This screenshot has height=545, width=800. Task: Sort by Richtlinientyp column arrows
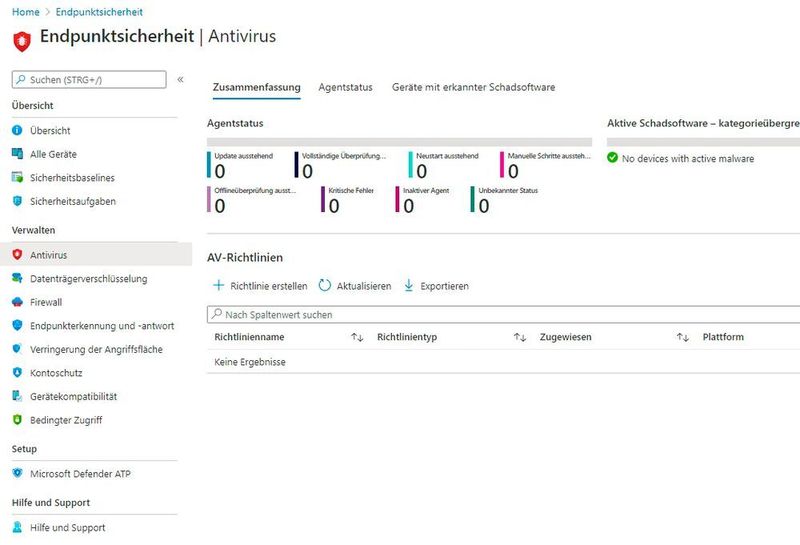coord(520,337)
